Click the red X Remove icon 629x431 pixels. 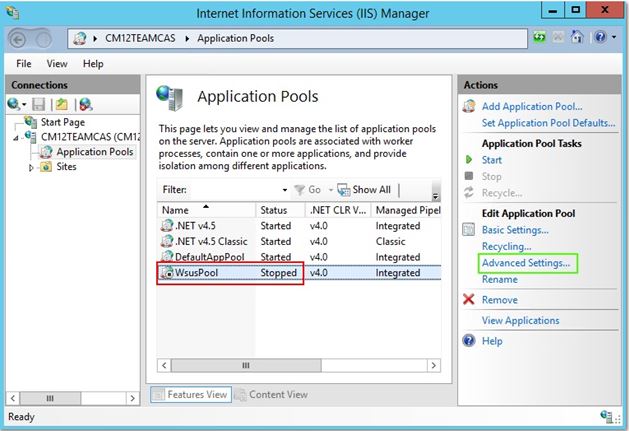469,299
